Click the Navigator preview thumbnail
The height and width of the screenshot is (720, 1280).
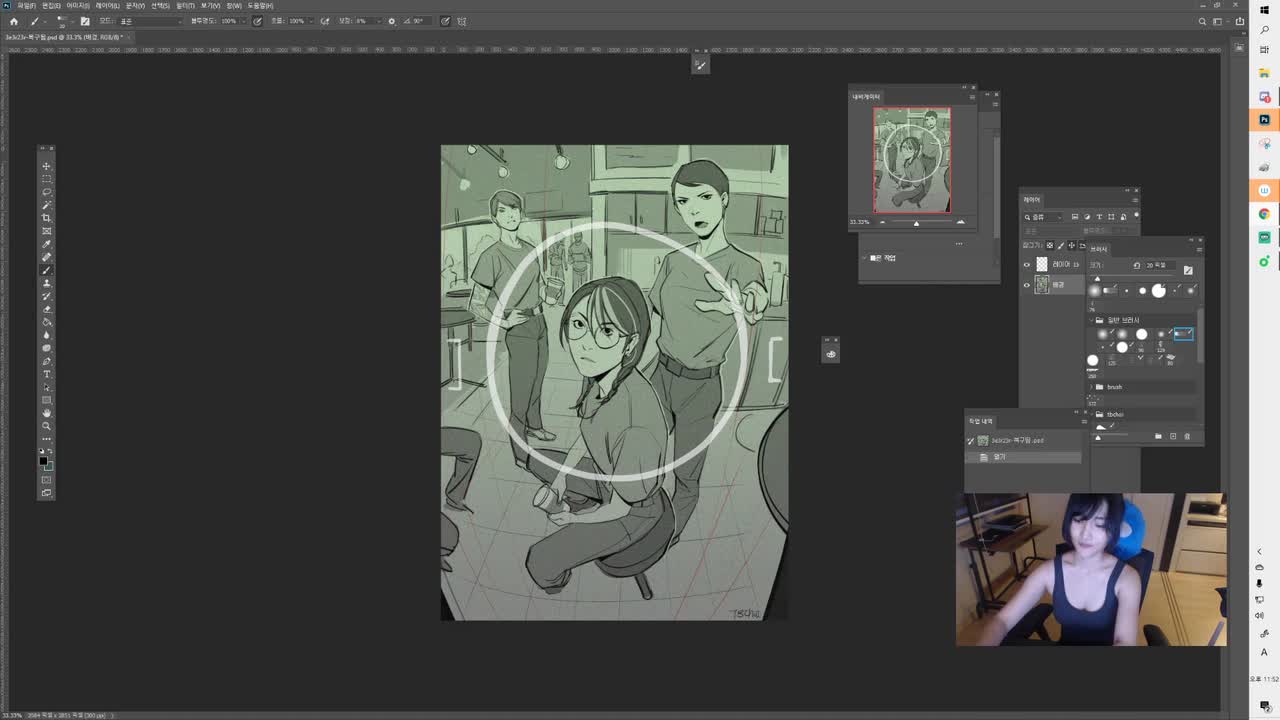pyautogui.click(x=910, y=160)
